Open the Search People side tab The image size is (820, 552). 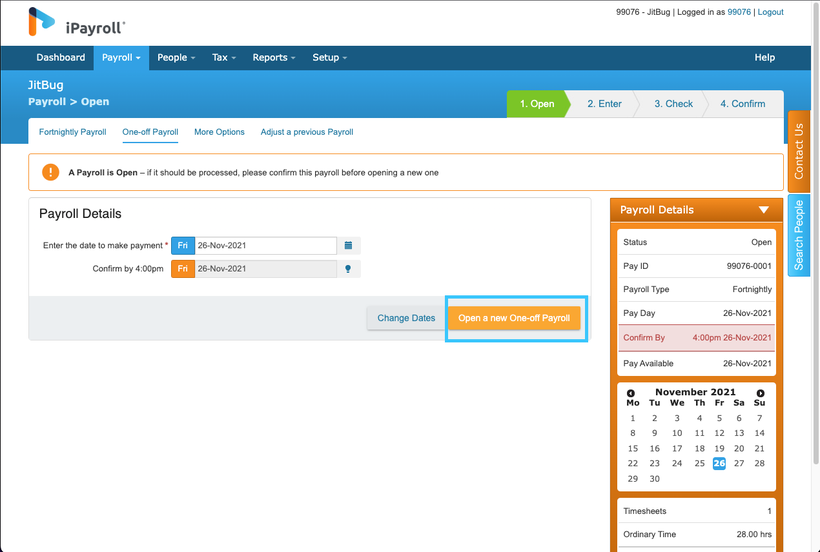[x=799, y=235]
